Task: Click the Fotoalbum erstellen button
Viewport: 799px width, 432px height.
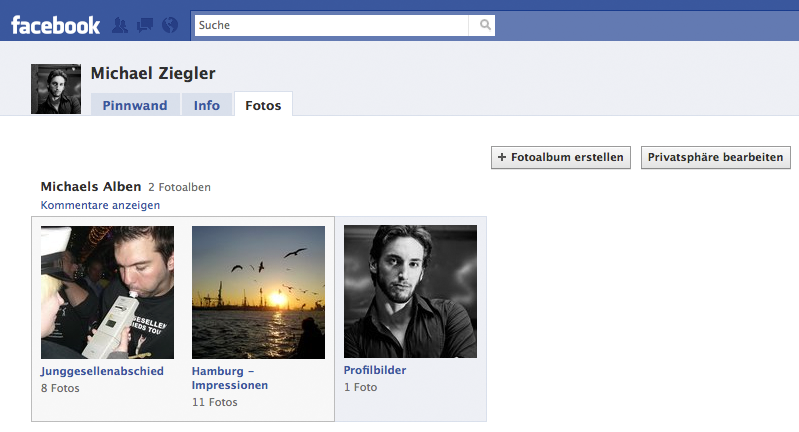Action: click(x=561, y=157)
